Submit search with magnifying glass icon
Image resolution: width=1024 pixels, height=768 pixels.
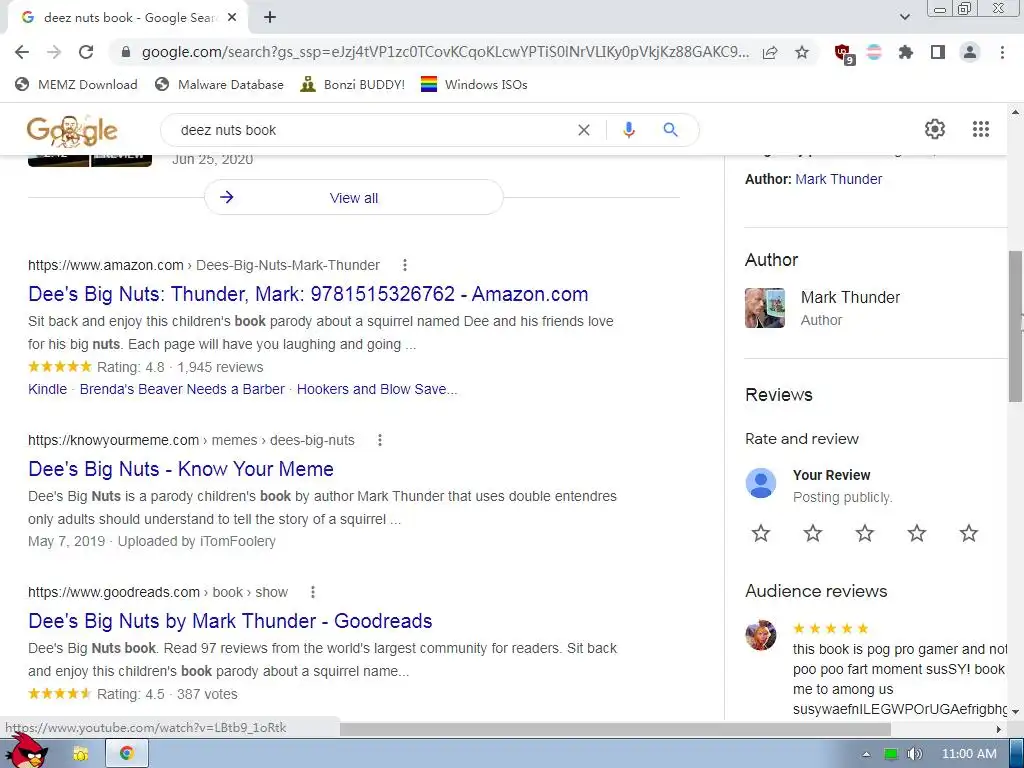point(671,130)
